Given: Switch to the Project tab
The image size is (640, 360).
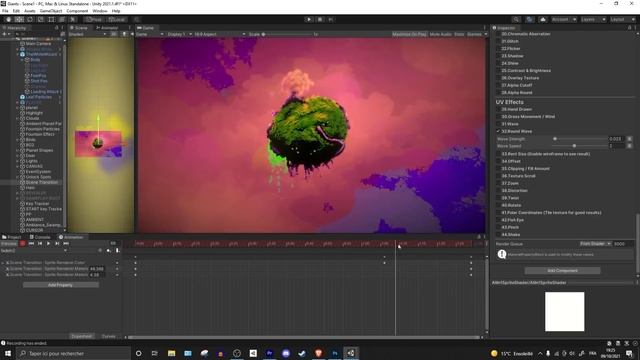Looking at the screenshot, I should (x=12, y=237).
